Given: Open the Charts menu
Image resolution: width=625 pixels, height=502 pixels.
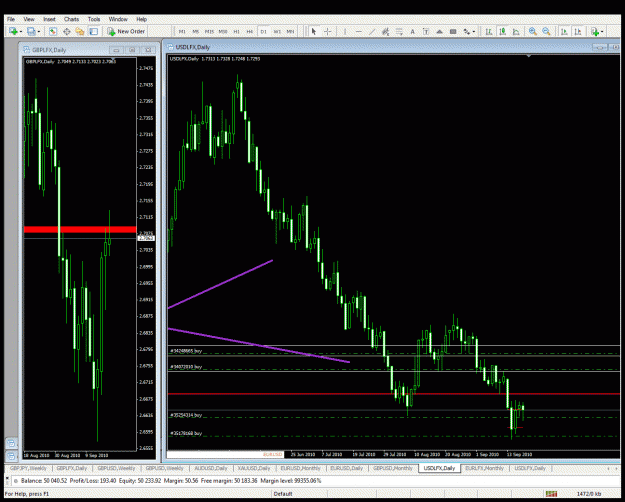Looking at the screenshot, I should 71,19.
